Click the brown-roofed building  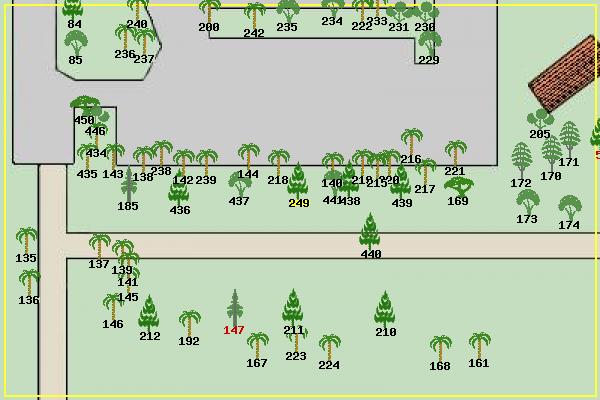click(x=567, y=80)
